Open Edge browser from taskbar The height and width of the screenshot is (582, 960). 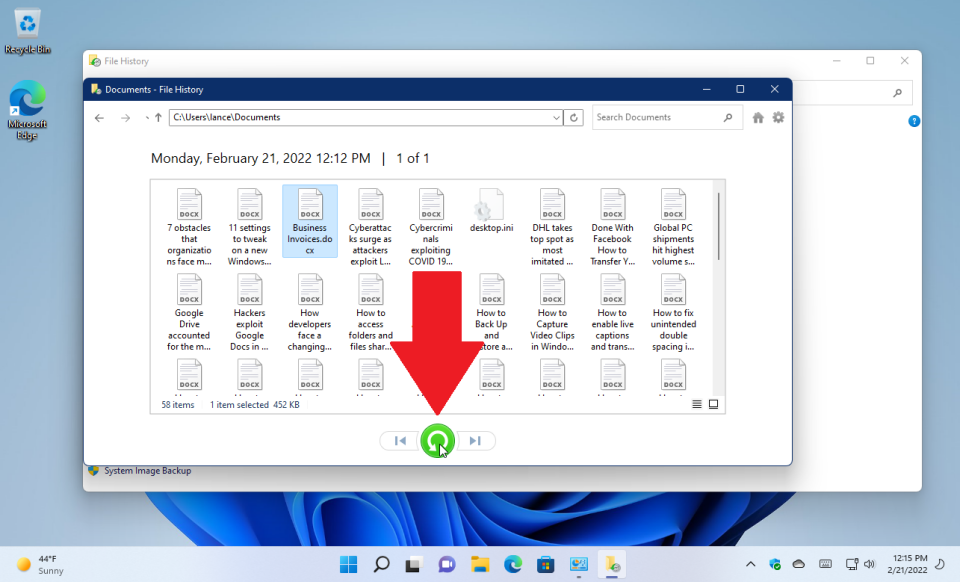click(x=513, y=564)
